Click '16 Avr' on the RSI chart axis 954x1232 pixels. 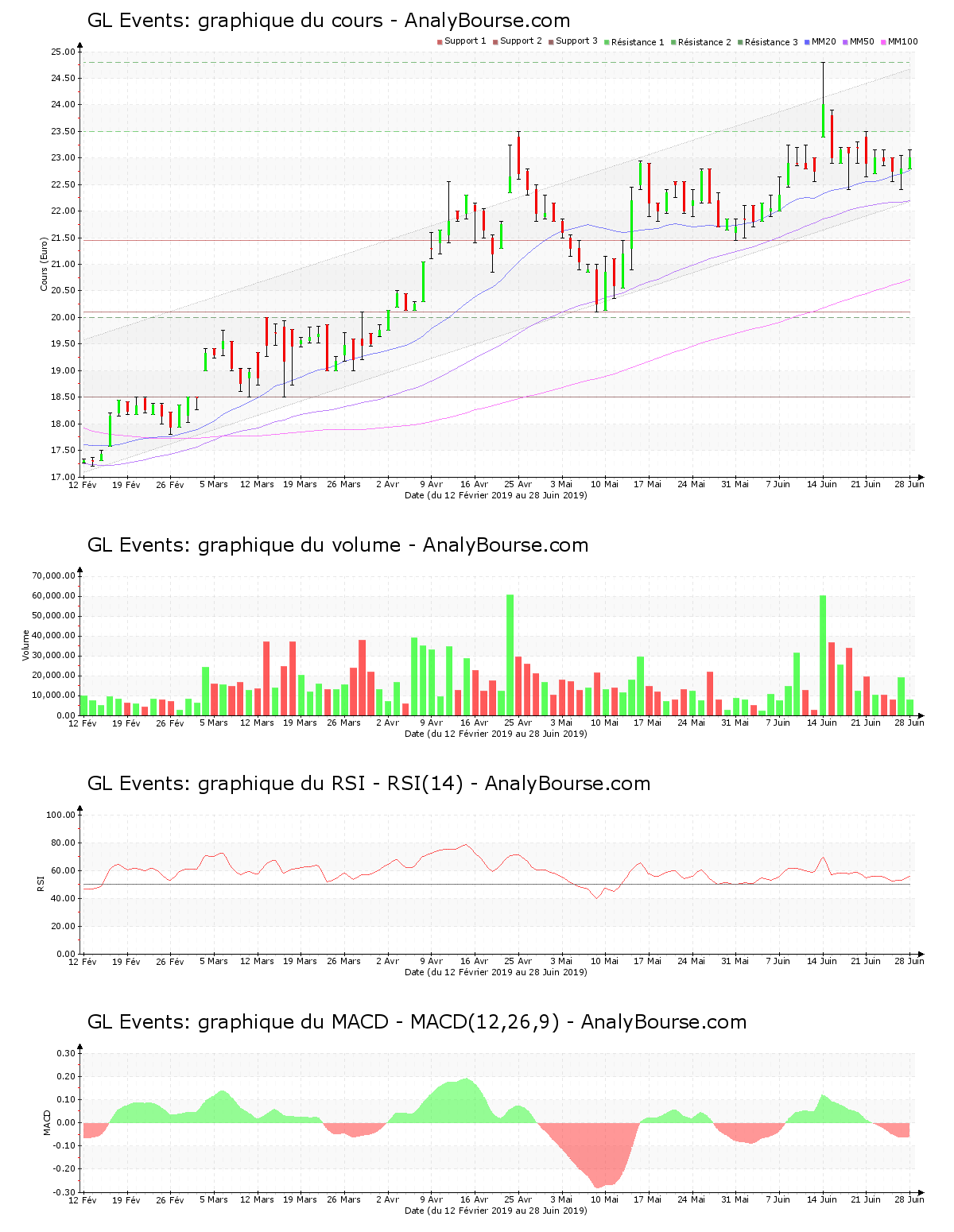tap(475, 961)
